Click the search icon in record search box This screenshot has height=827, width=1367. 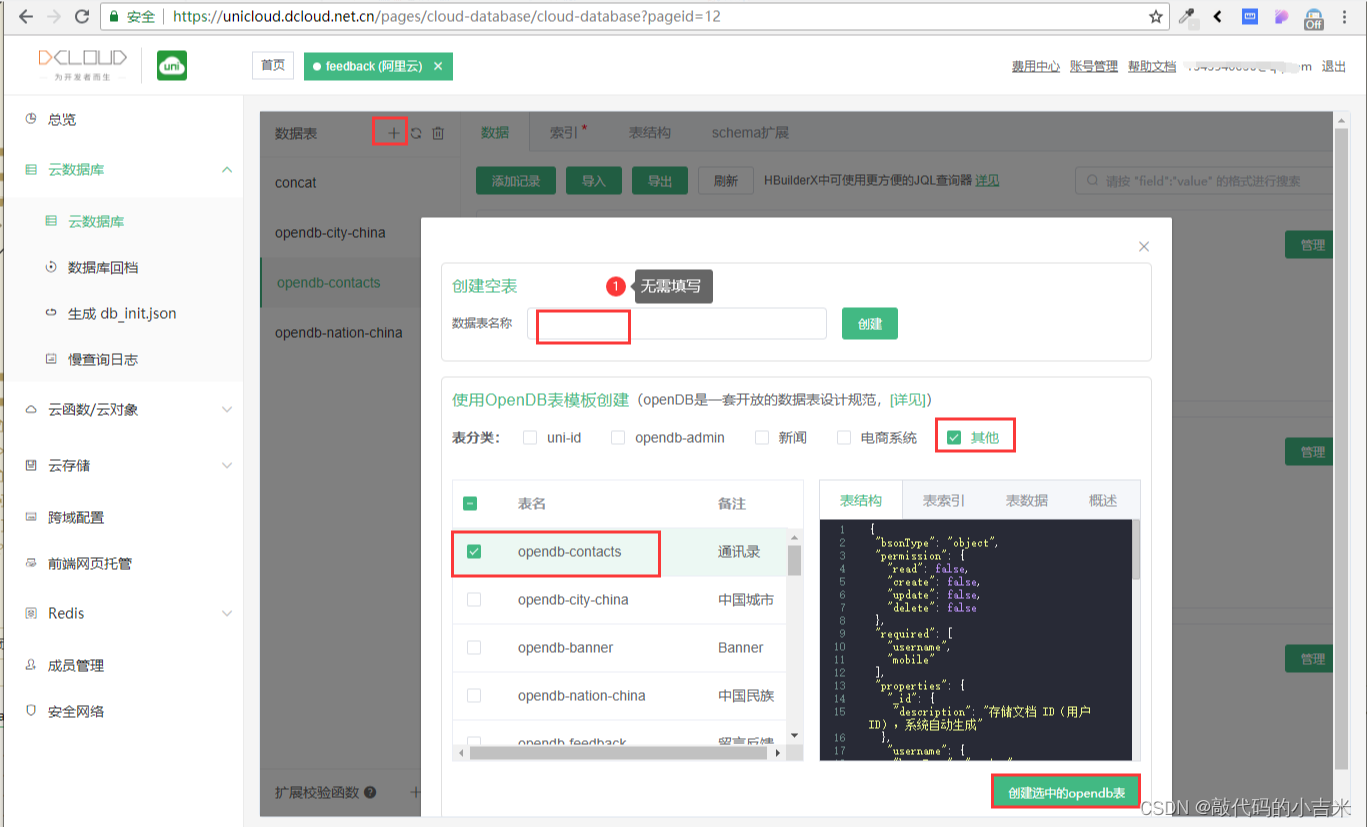point(1092,181)
